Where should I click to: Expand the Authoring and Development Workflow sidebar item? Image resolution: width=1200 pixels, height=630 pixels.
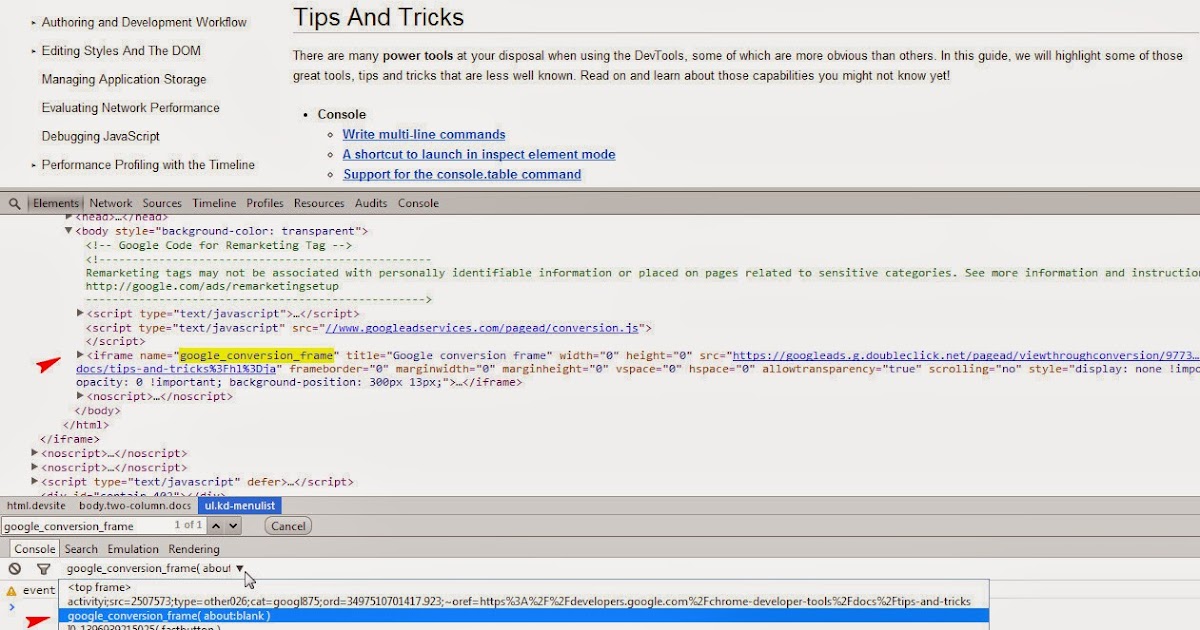pyautogui.click(x=34, y=22)
